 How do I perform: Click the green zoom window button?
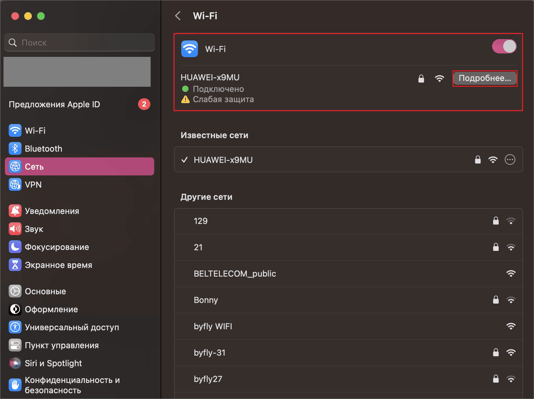click(x=41, y=16)
